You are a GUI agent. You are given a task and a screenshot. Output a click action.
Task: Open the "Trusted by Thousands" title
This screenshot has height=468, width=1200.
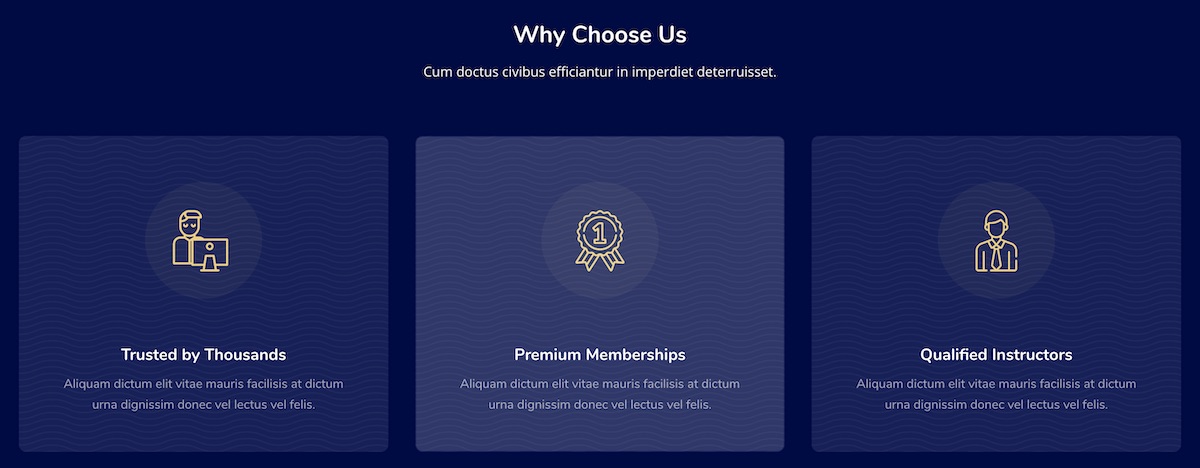[x=203, y=355]
